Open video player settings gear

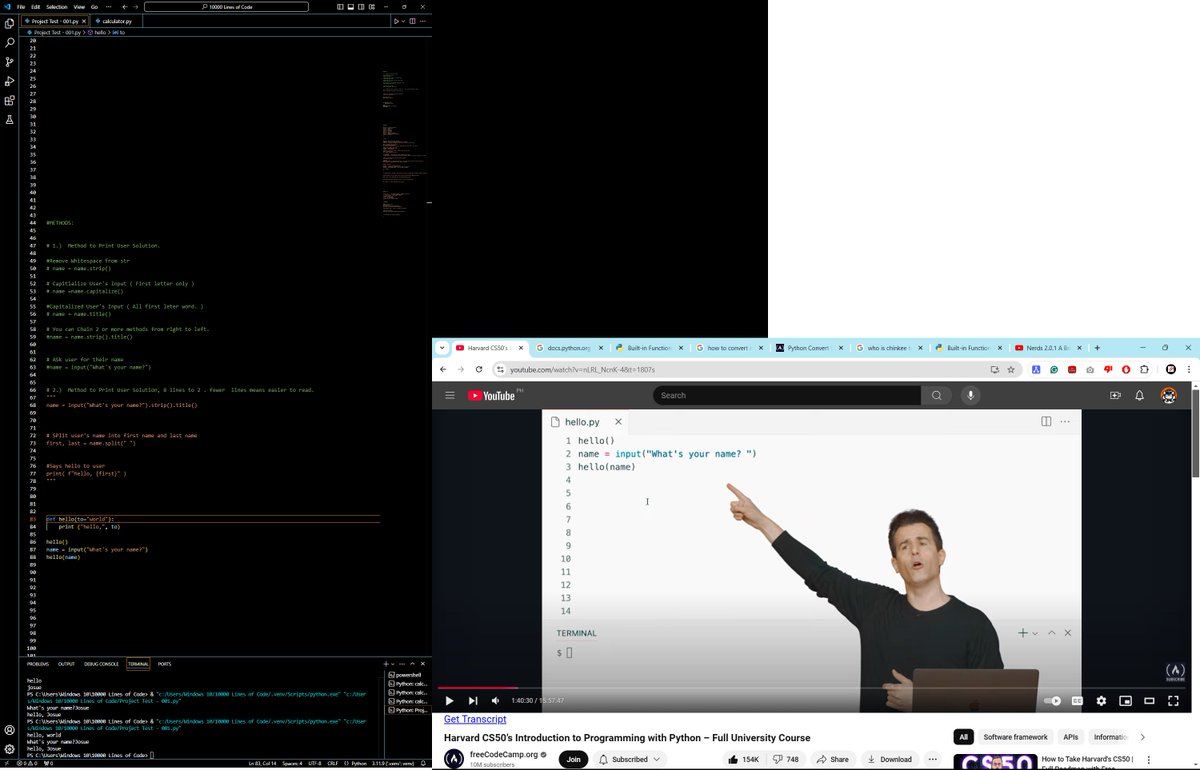tap(1101, 701)
